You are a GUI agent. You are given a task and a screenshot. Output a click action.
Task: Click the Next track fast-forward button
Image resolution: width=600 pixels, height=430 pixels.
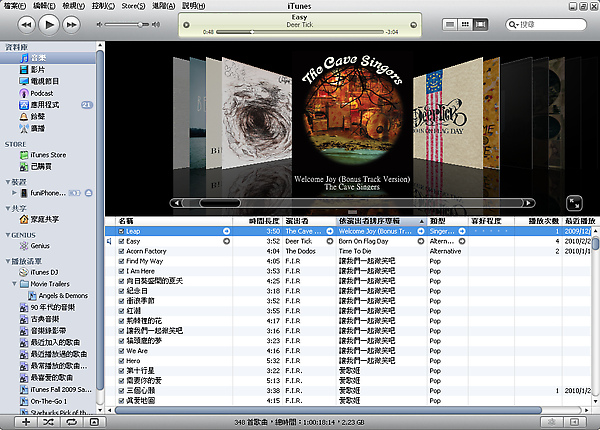[x=72, y=25]
